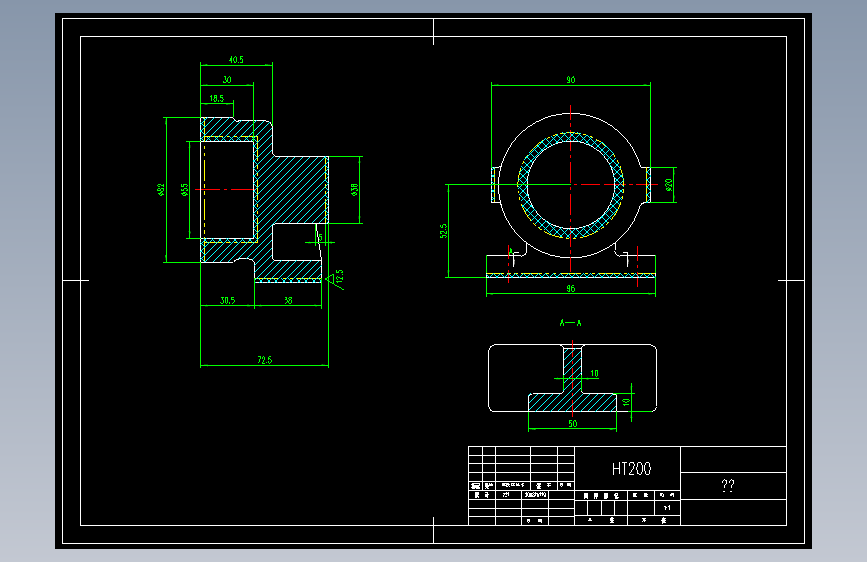The width and height of the screenshot is (867, 562).
Task: Pick the 30 dimension above the section view
Action: (x=227, y=80)
